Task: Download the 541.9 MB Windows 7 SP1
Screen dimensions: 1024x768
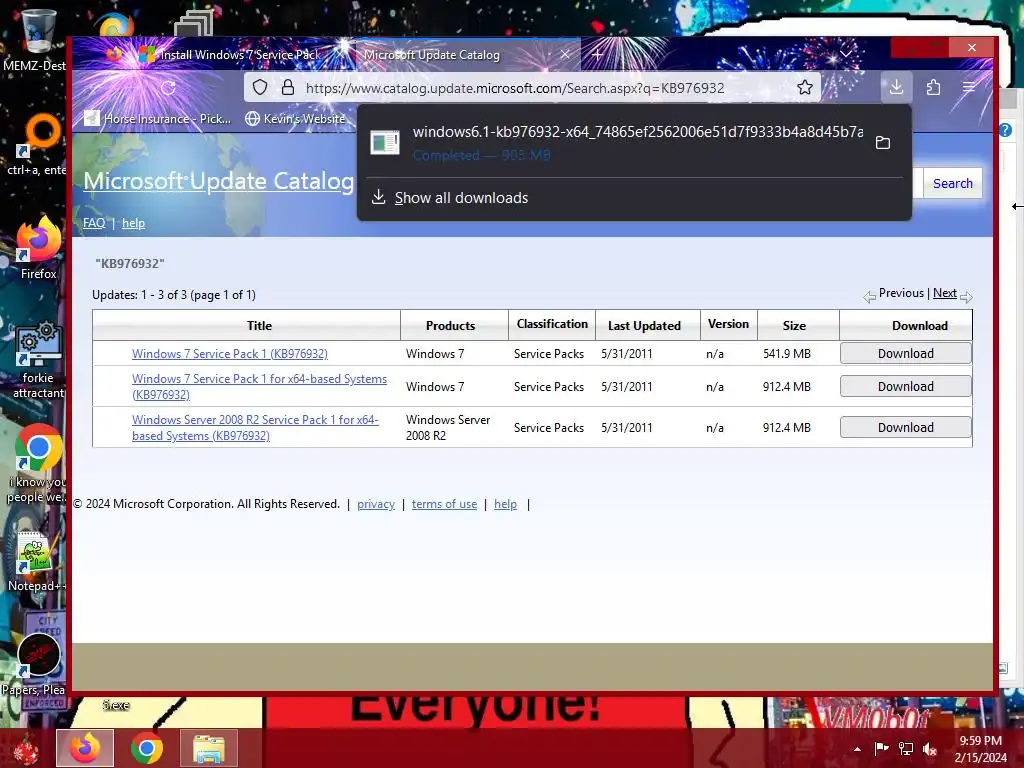Action: click(905, 353)
